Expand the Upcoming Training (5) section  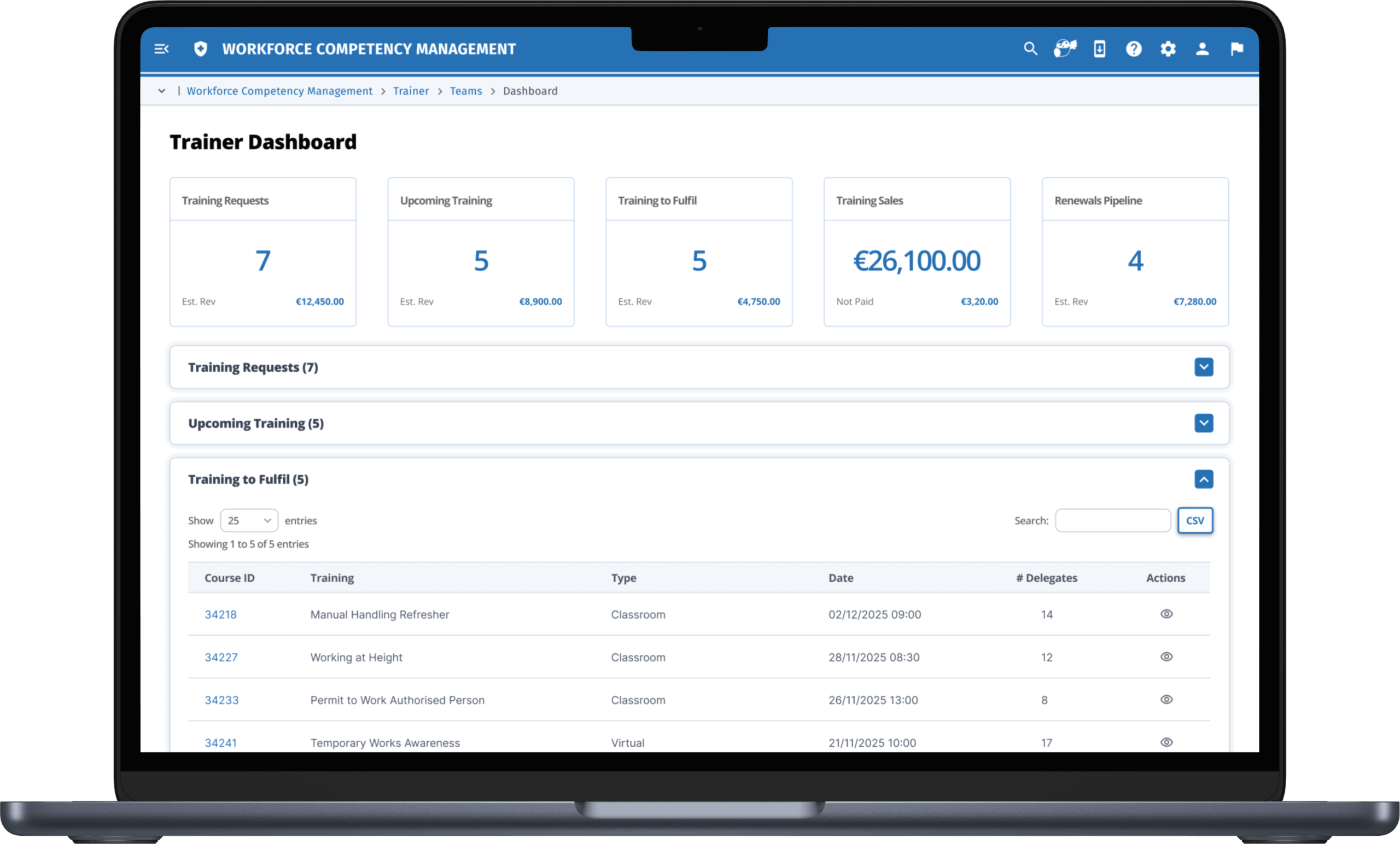click(1204, 423)
